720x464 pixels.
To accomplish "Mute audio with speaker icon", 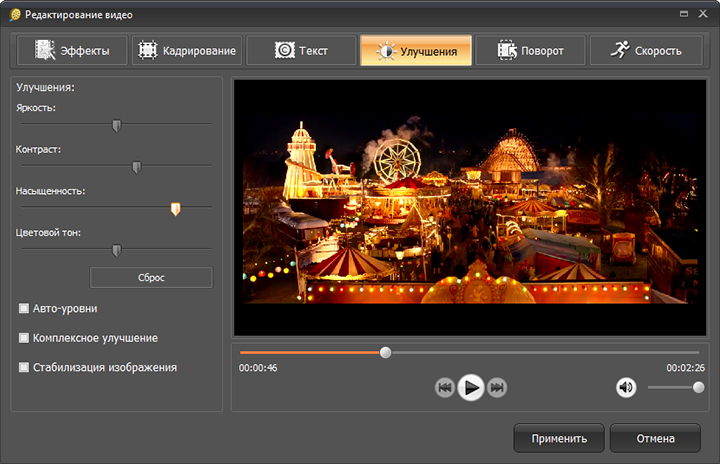I will (x=626, y=387).
